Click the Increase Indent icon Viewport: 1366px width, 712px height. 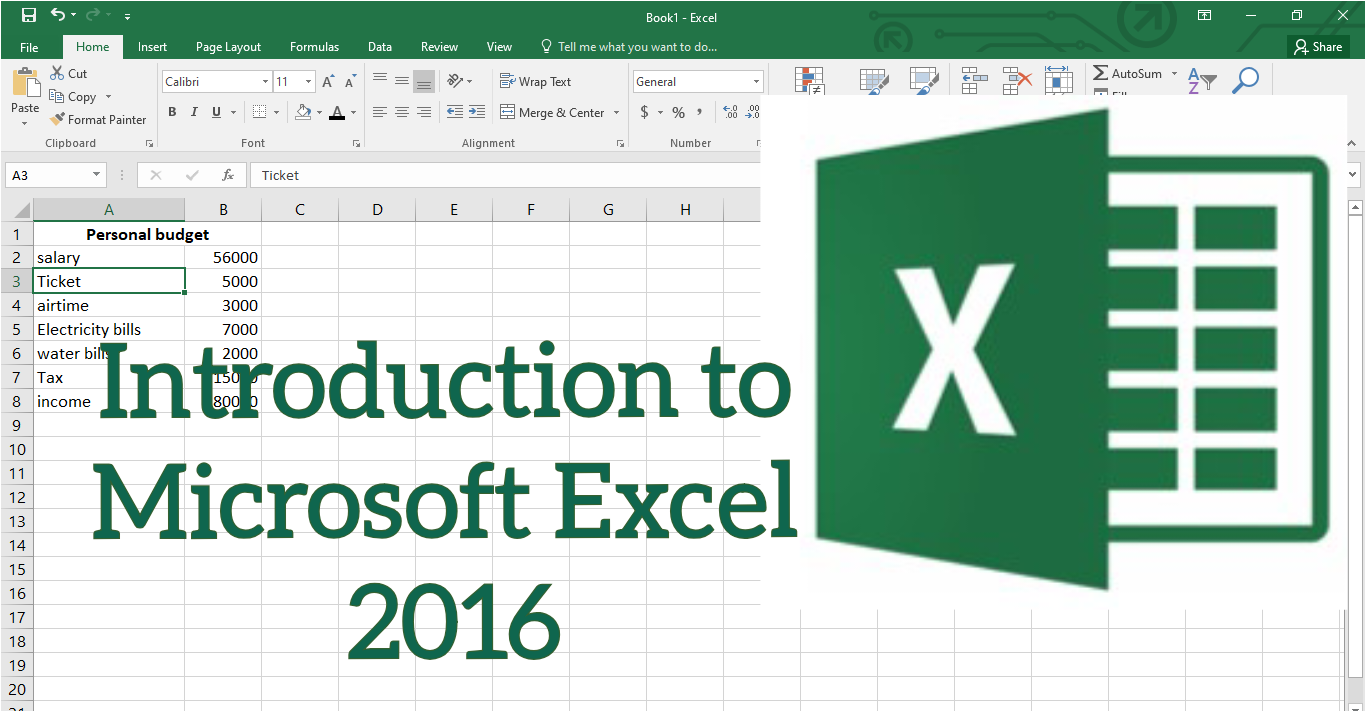pos(476,112)
